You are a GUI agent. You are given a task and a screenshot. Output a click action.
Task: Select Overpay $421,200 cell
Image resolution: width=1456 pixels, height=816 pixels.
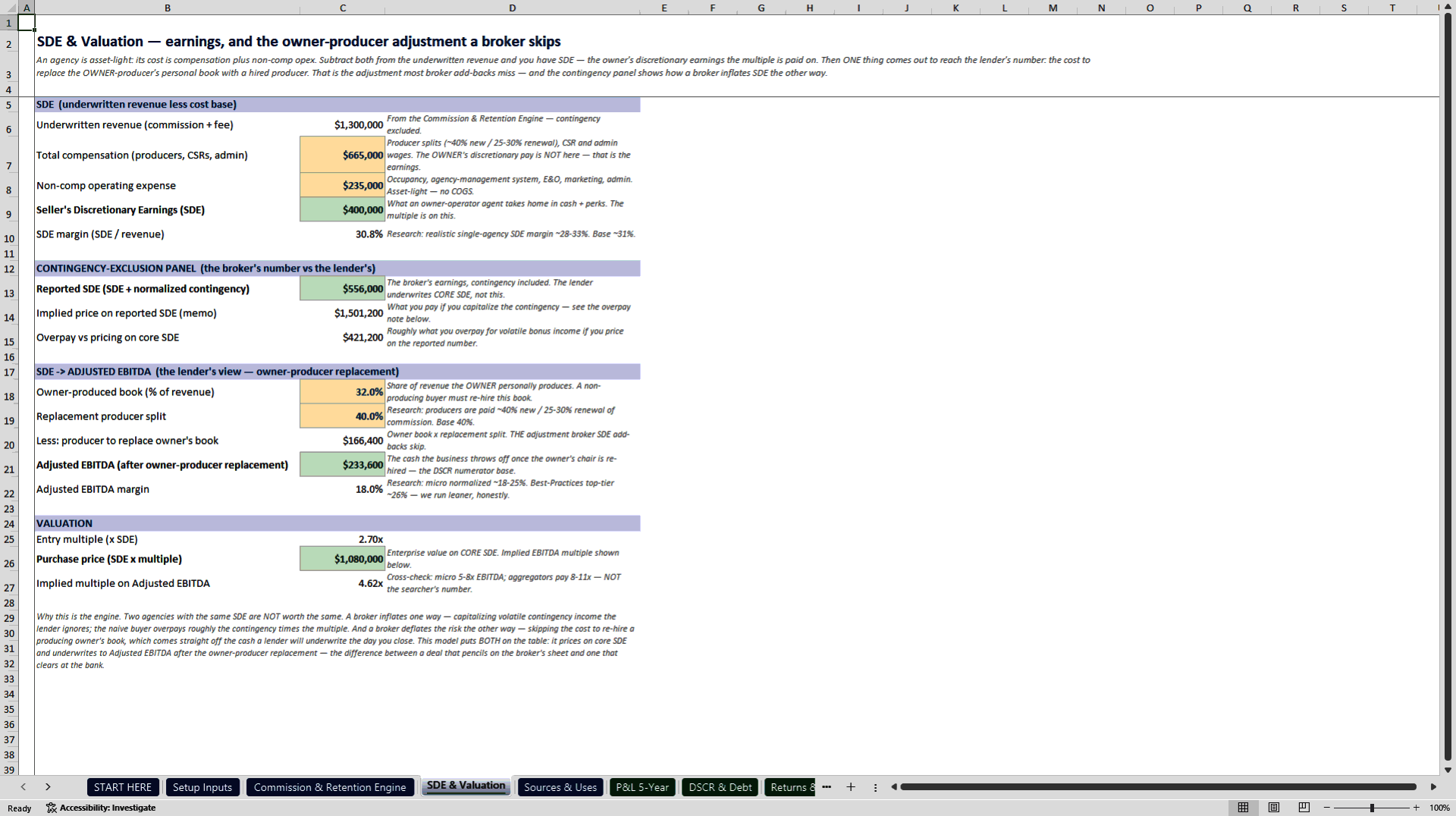343,337
